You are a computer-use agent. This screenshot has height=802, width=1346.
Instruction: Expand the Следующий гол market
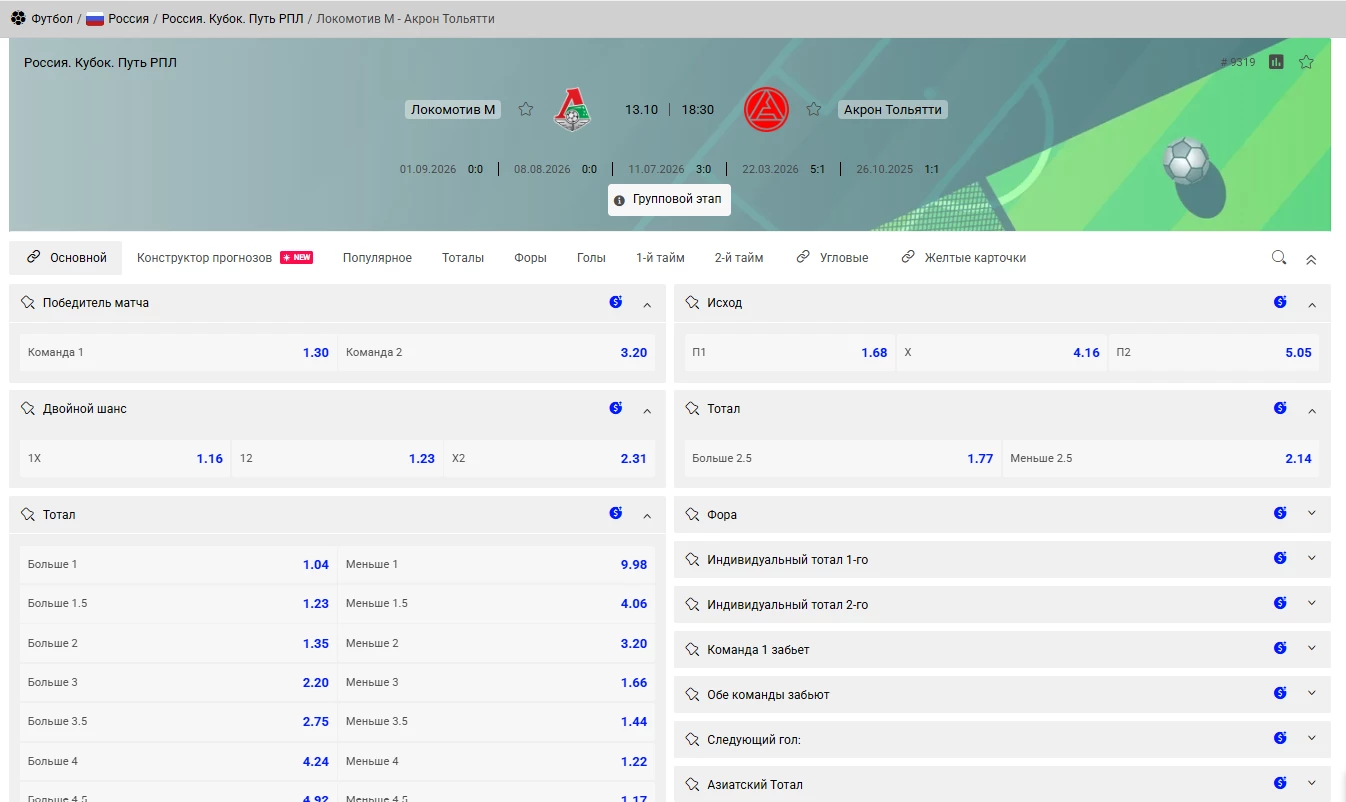[x=1312, y=738]
